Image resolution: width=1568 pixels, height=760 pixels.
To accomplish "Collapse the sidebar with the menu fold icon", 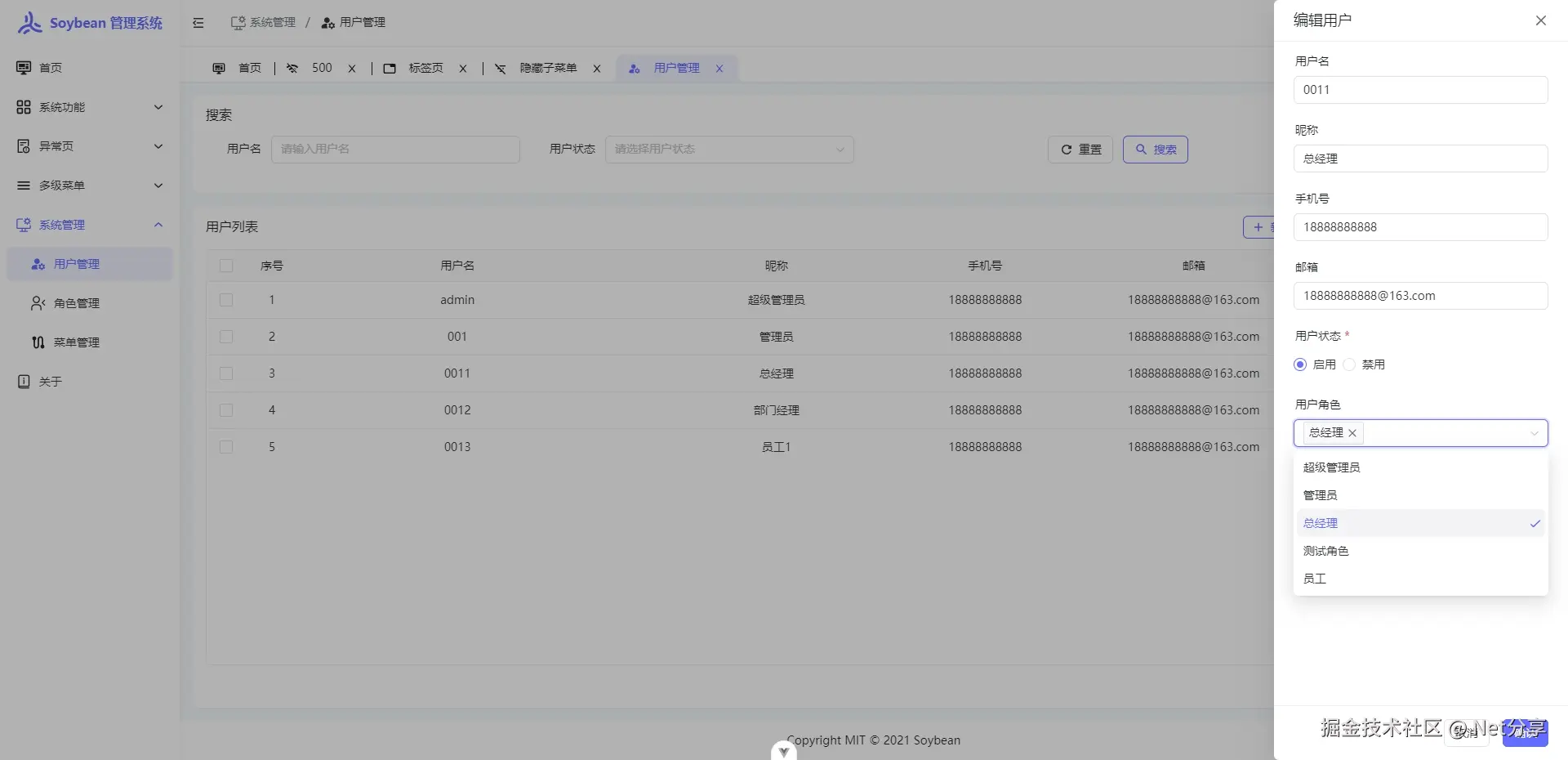I will 198,23.
